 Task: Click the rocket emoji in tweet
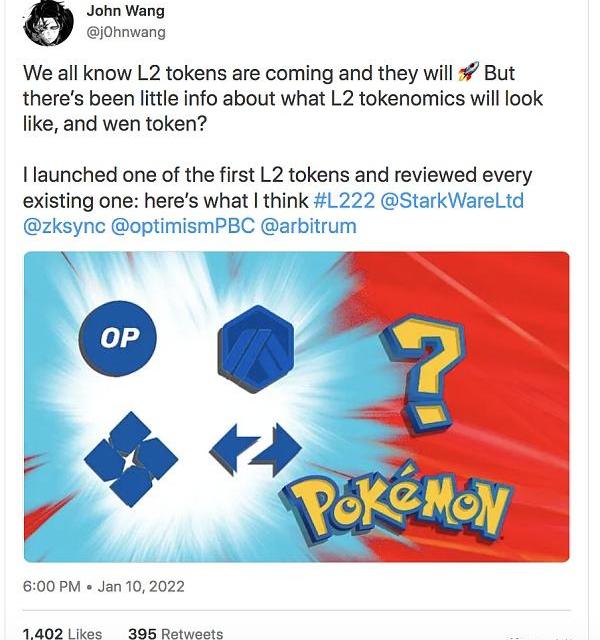[x=468, y=72]
